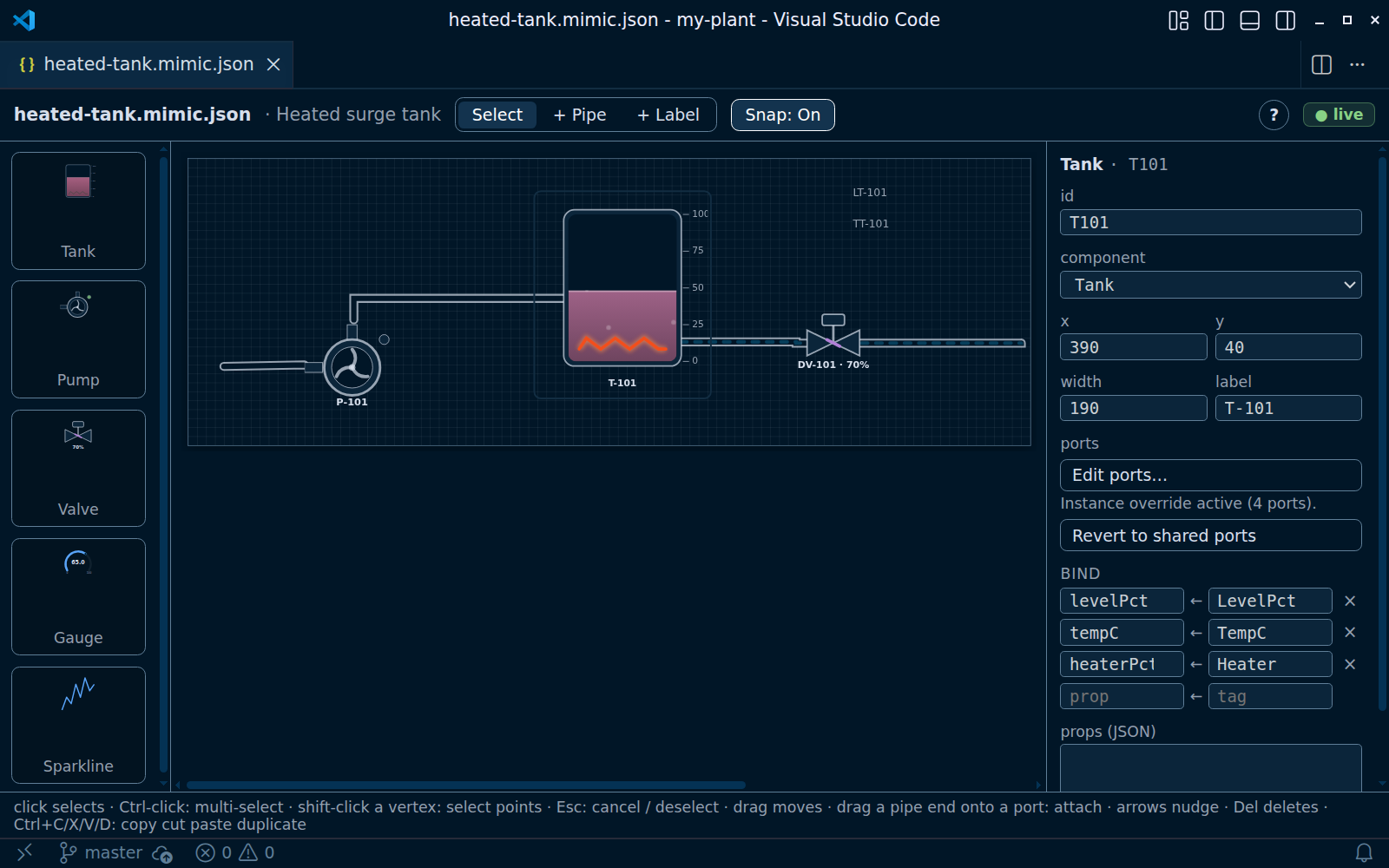Click the empty prop binding field
This screenshot has width=1389, height=868.
[x=1122, y=696]
